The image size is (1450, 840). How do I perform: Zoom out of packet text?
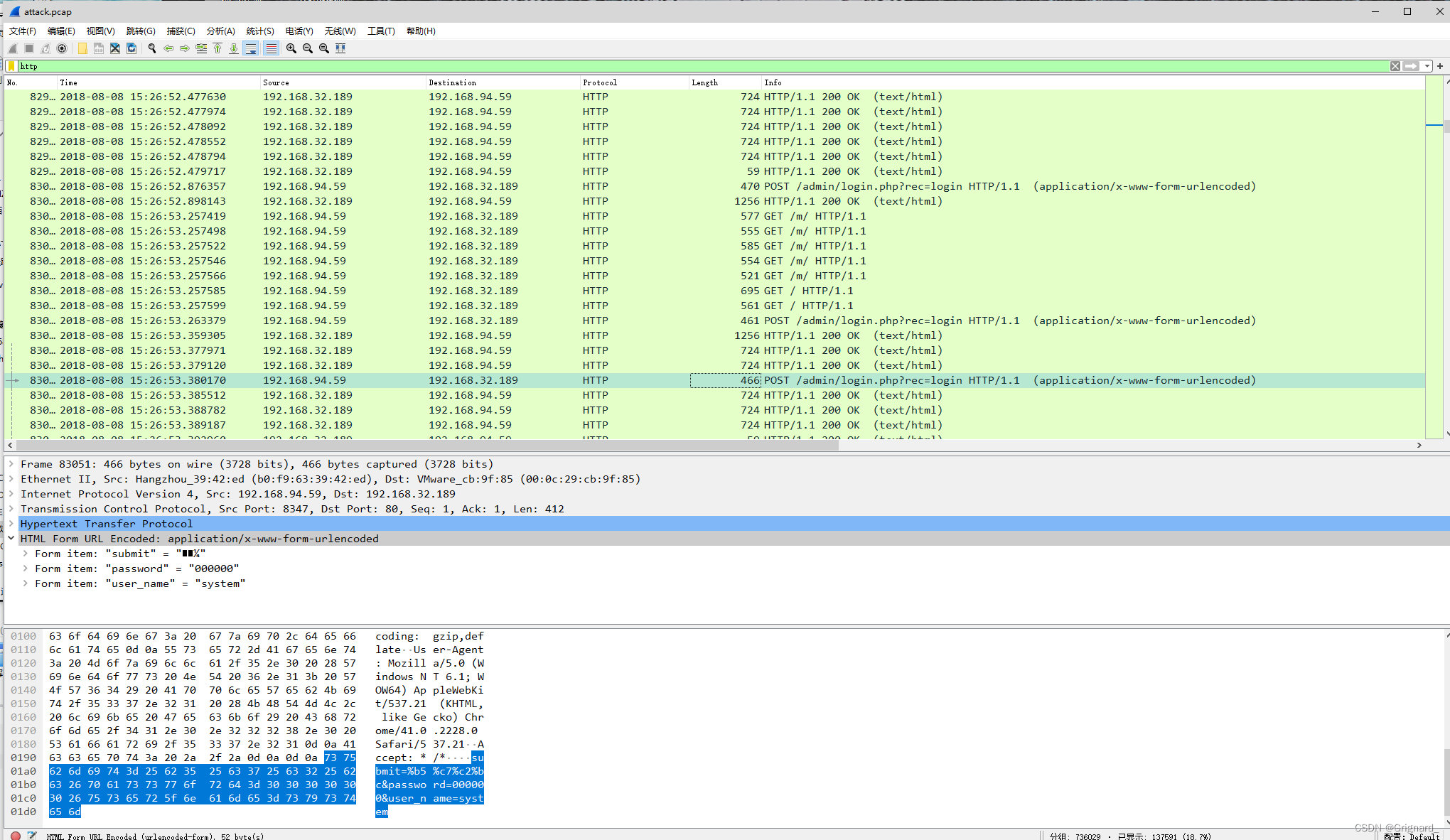[x=308, y=48]
